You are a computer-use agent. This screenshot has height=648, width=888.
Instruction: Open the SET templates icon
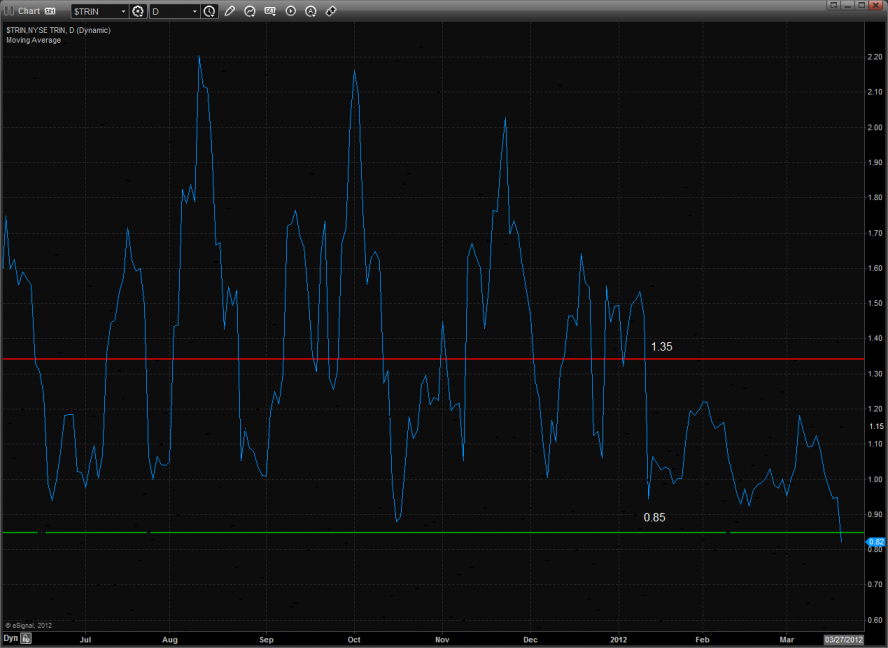click(x=270, y=11)
